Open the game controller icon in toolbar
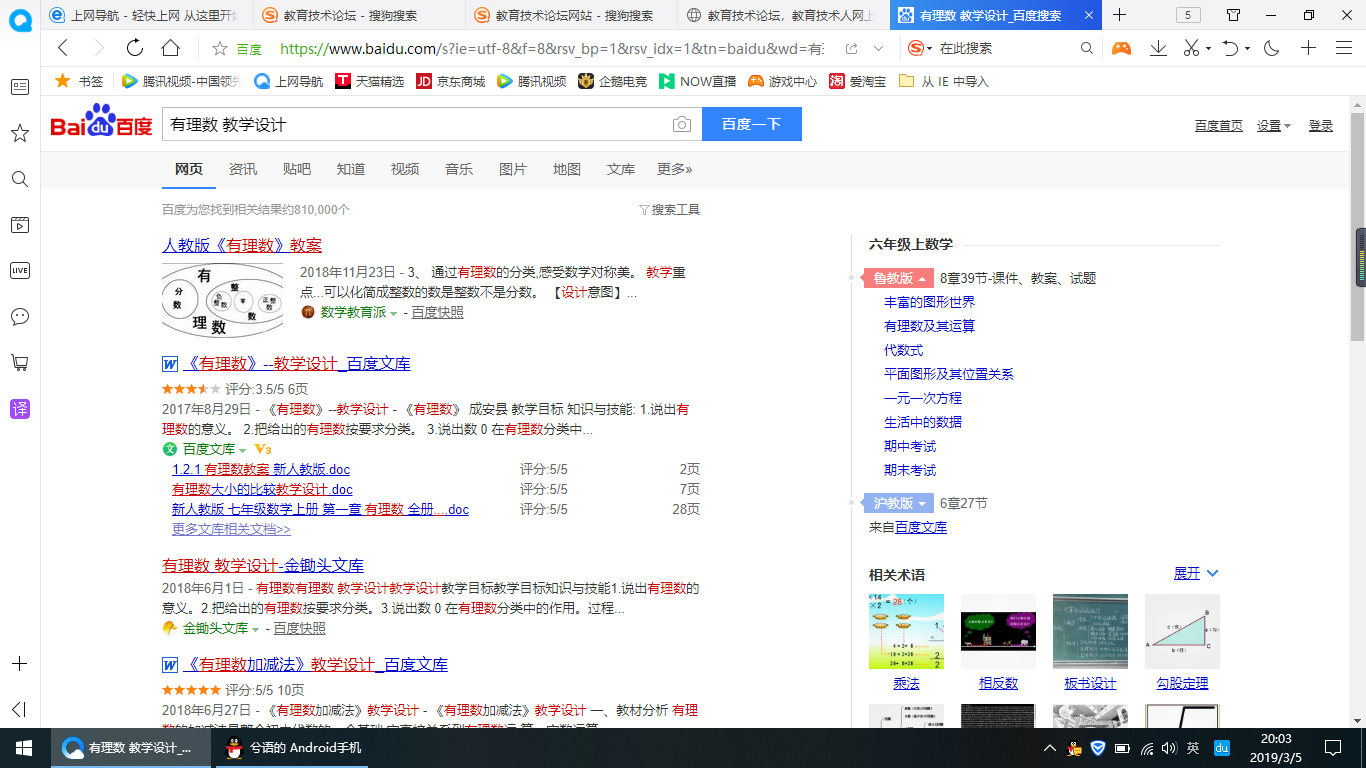 click(x=1122, y=48)
